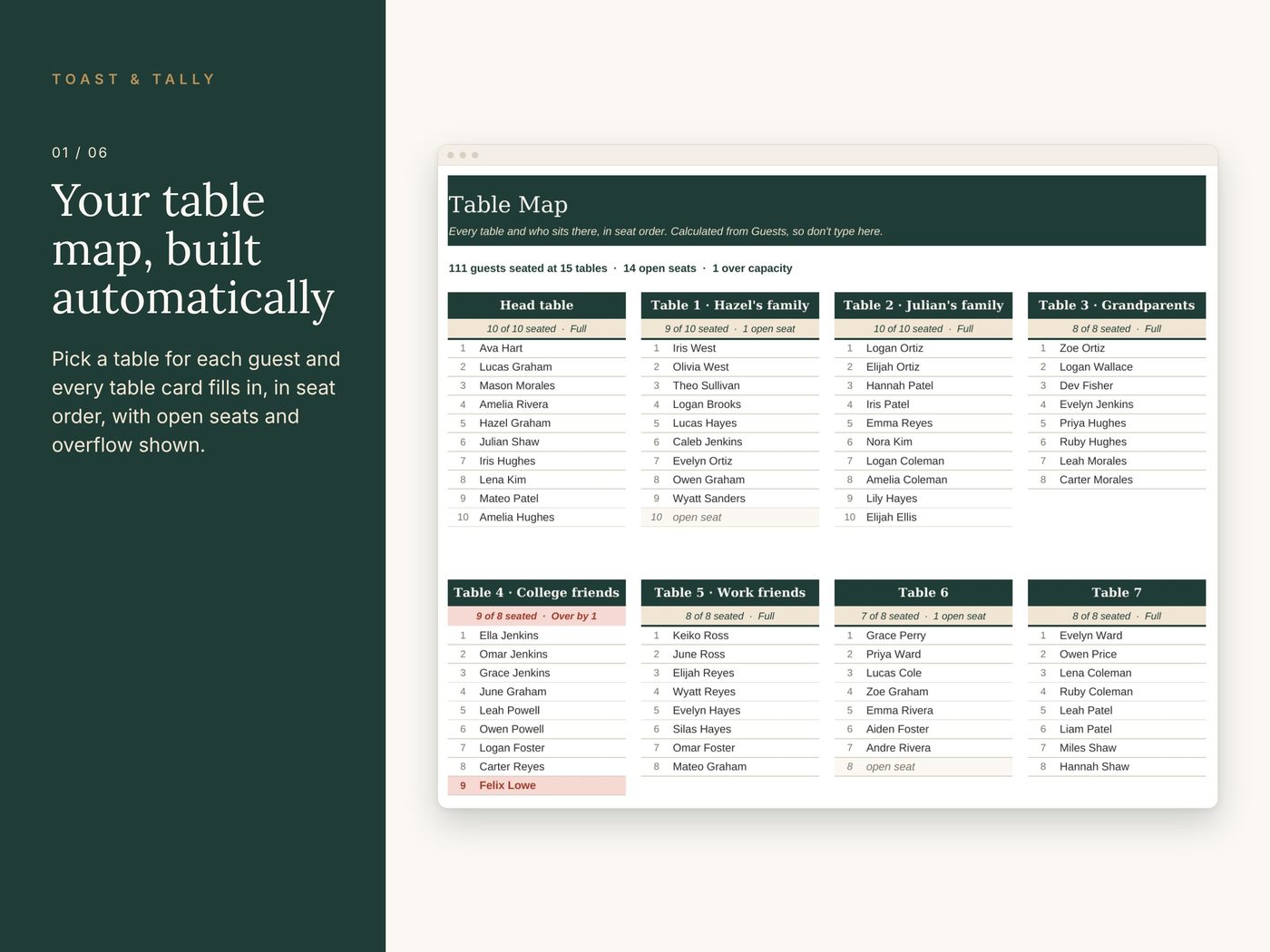This screenshot has width=1270, height=952.
Task: Click the Table 7 header
Action: (1117, 593)
